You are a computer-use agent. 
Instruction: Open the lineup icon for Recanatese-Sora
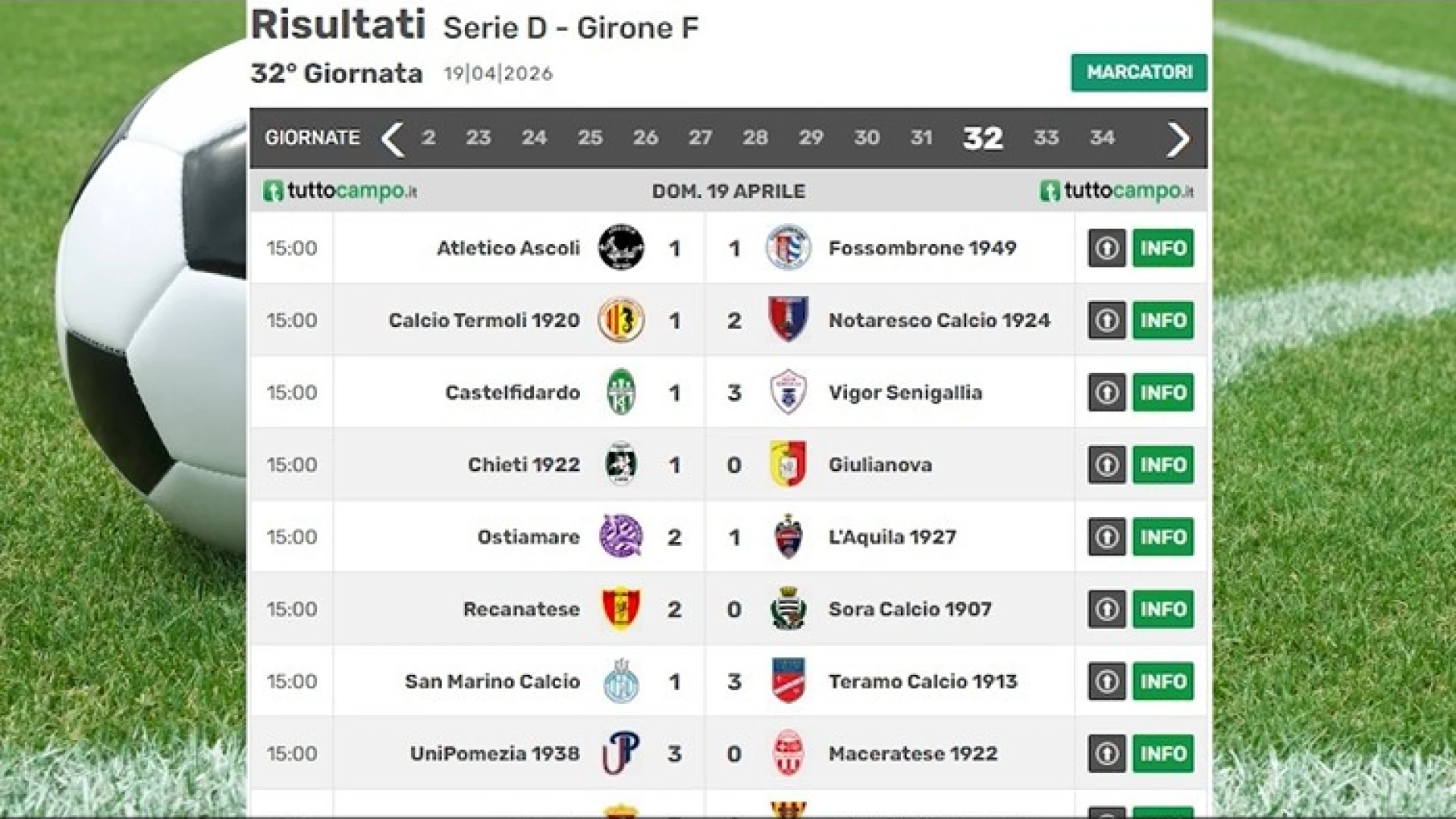pos(1105,609)
